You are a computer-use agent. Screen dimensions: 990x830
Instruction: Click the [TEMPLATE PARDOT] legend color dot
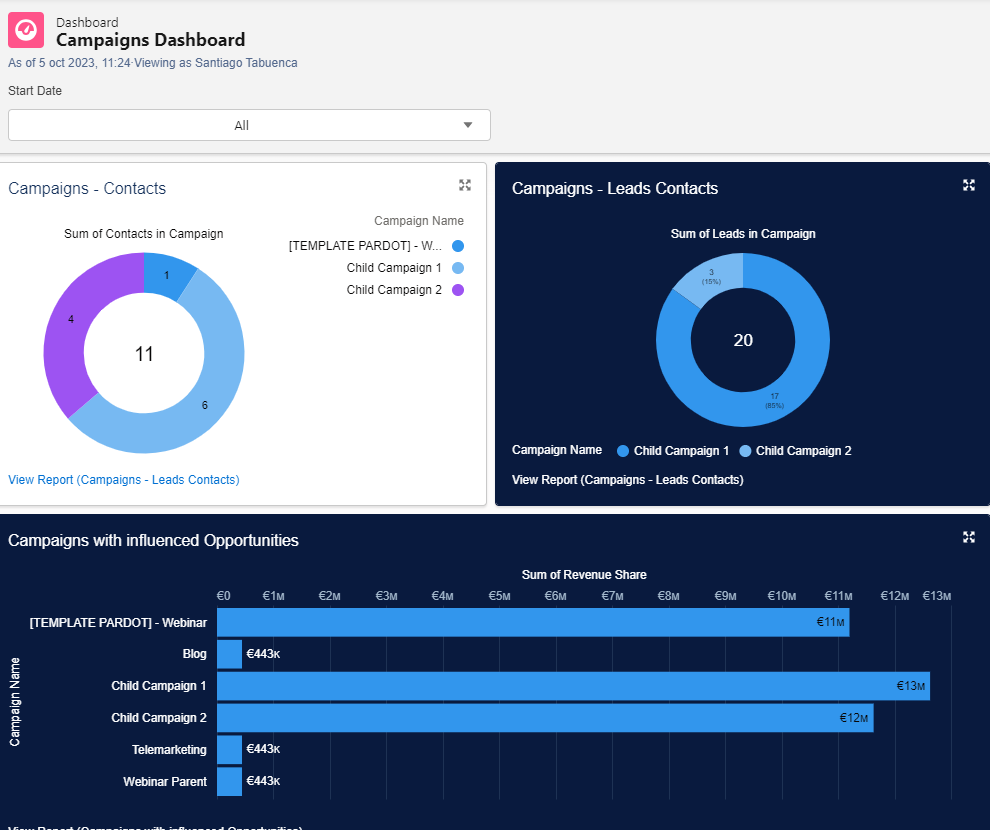click(458, 246)
